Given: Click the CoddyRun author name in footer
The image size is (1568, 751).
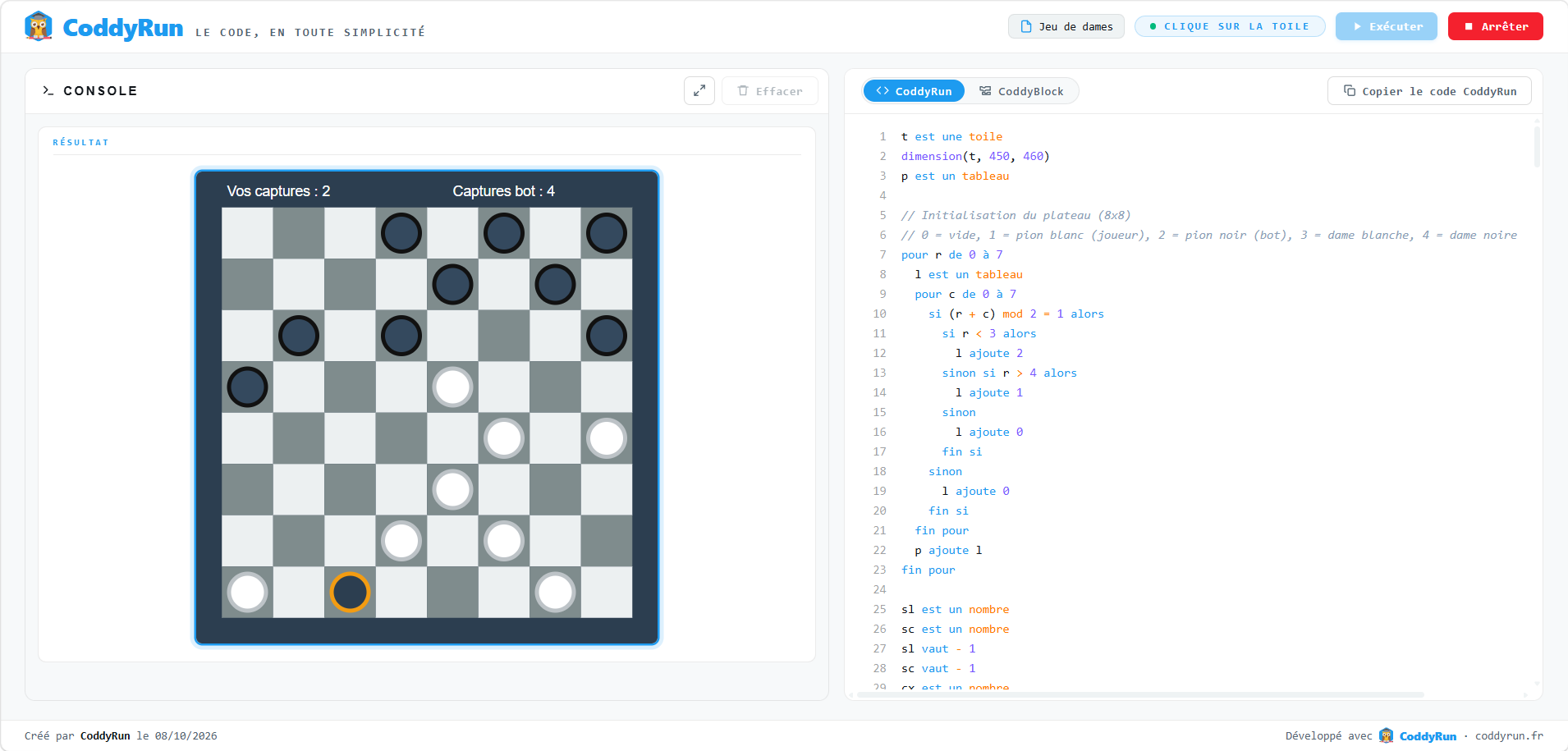Looking at the screenshot, I should [x=105, y=736].
